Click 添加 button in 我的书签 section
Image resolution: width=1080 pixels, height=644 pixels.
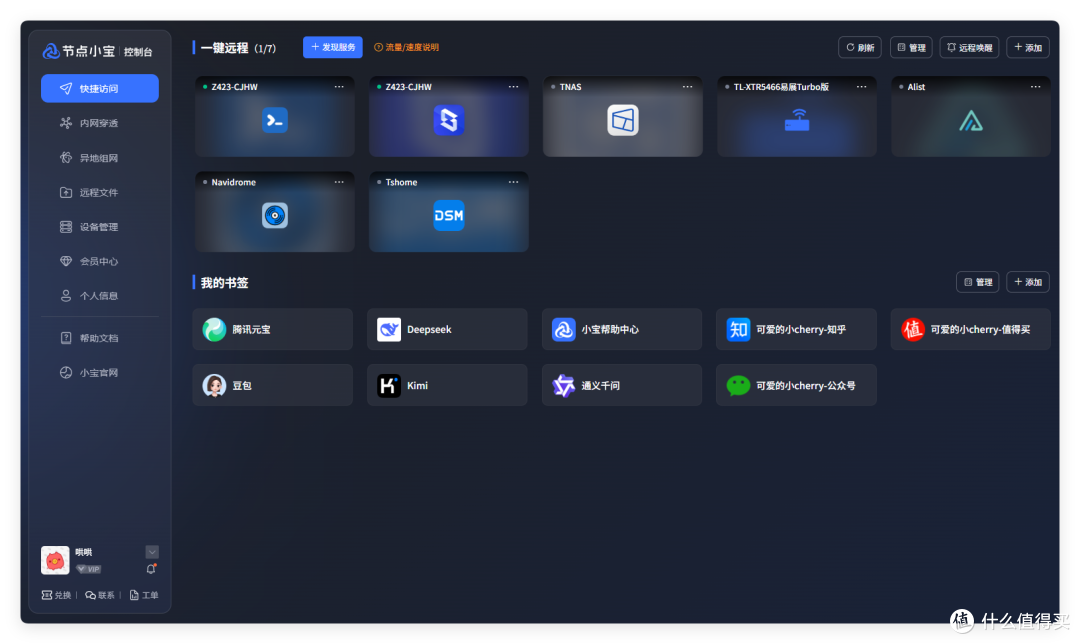(x=1028, y=282)
